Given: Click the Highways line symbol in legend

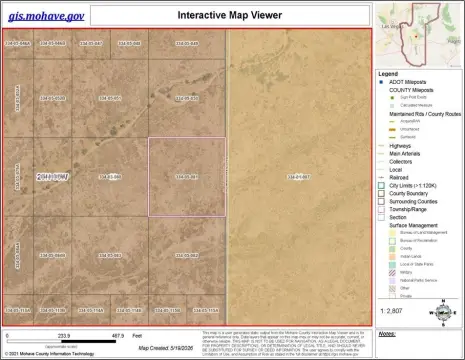Looking at the screenshot, I should point(382,146).
